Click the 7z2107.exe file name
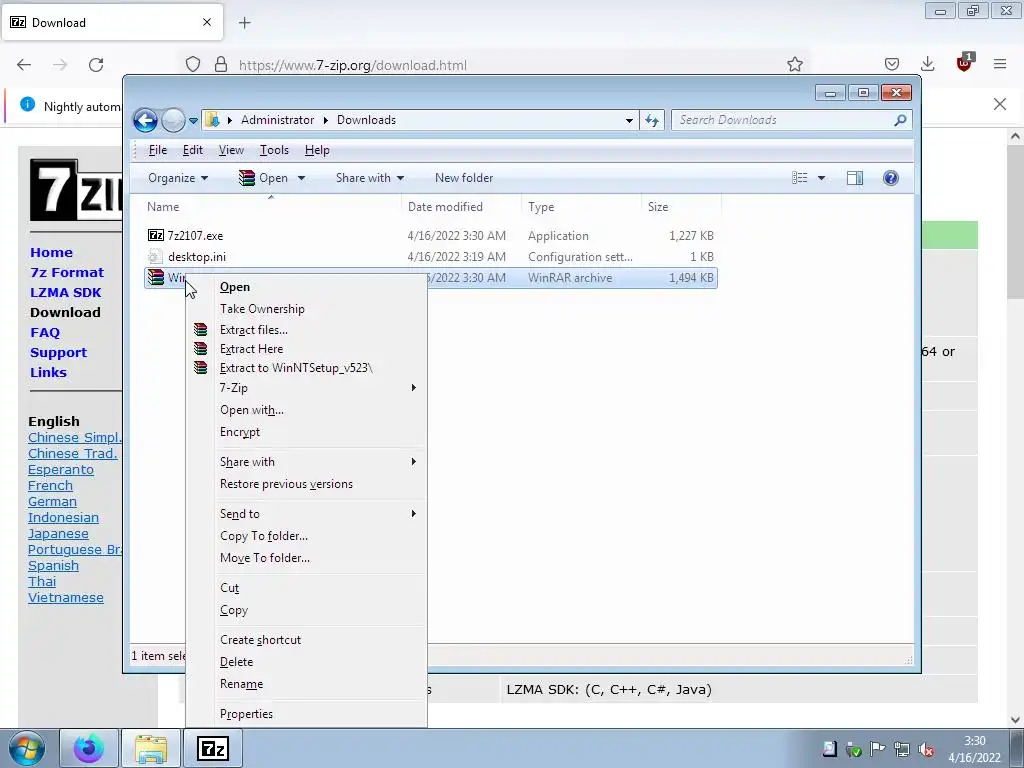The image size is (1024, 768). [x=195, y=236]
